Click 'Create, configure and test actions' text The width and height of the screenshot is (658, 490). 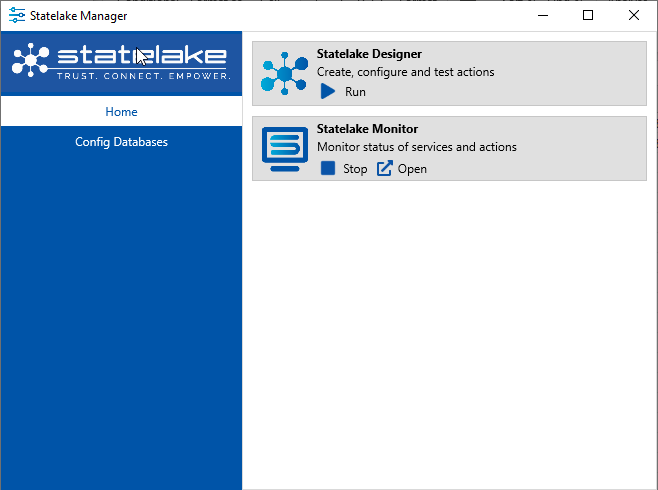[405, 72]
